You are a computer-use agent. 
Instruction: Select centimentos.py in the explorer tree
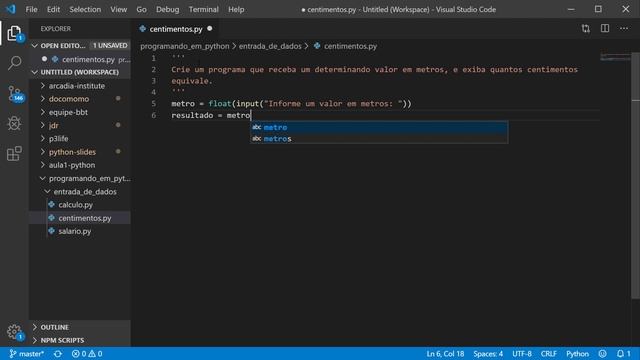pyautogui.click(x=80, y=218)
